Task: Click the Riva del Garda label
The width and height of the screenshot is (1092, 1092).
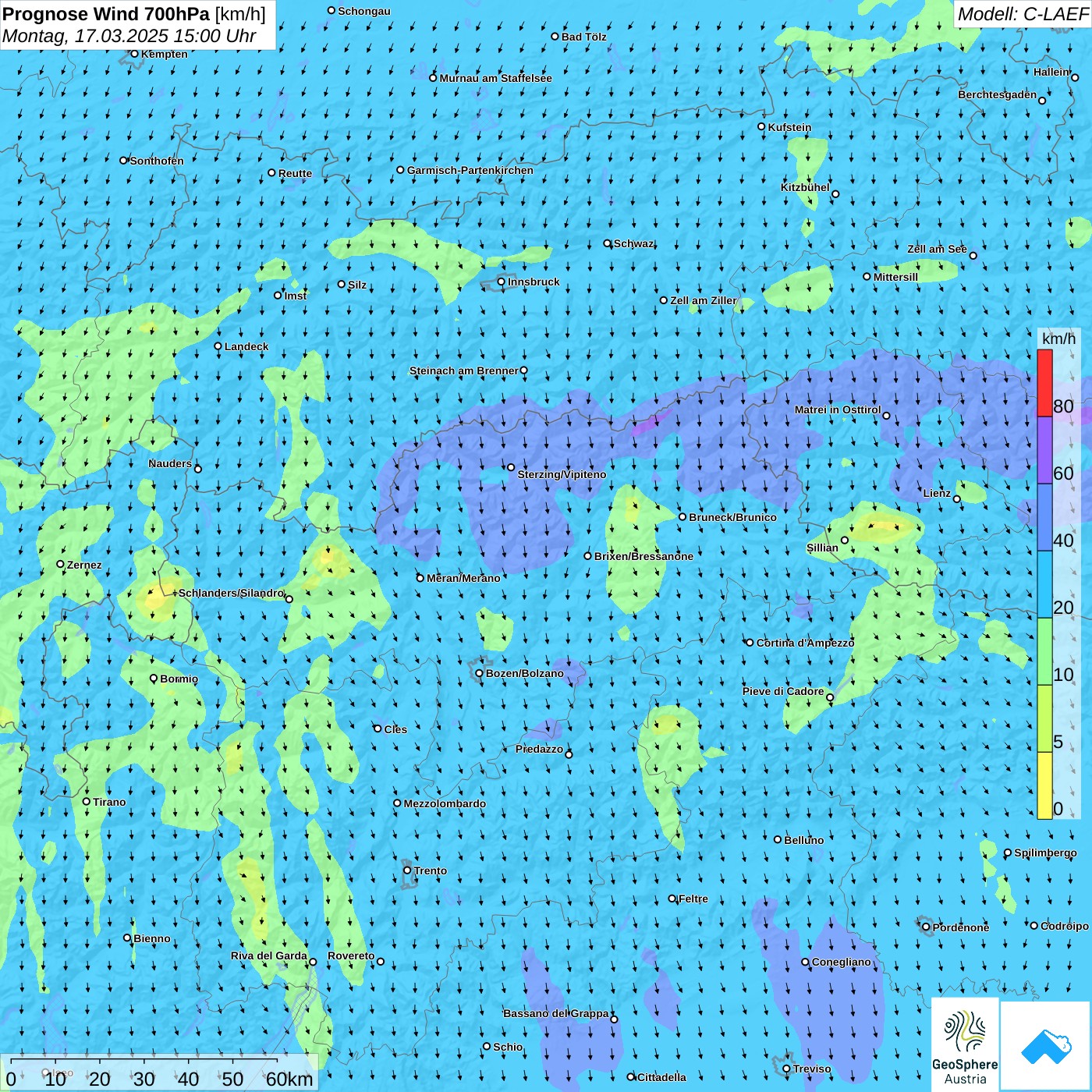Action: [x=269, y=955]
